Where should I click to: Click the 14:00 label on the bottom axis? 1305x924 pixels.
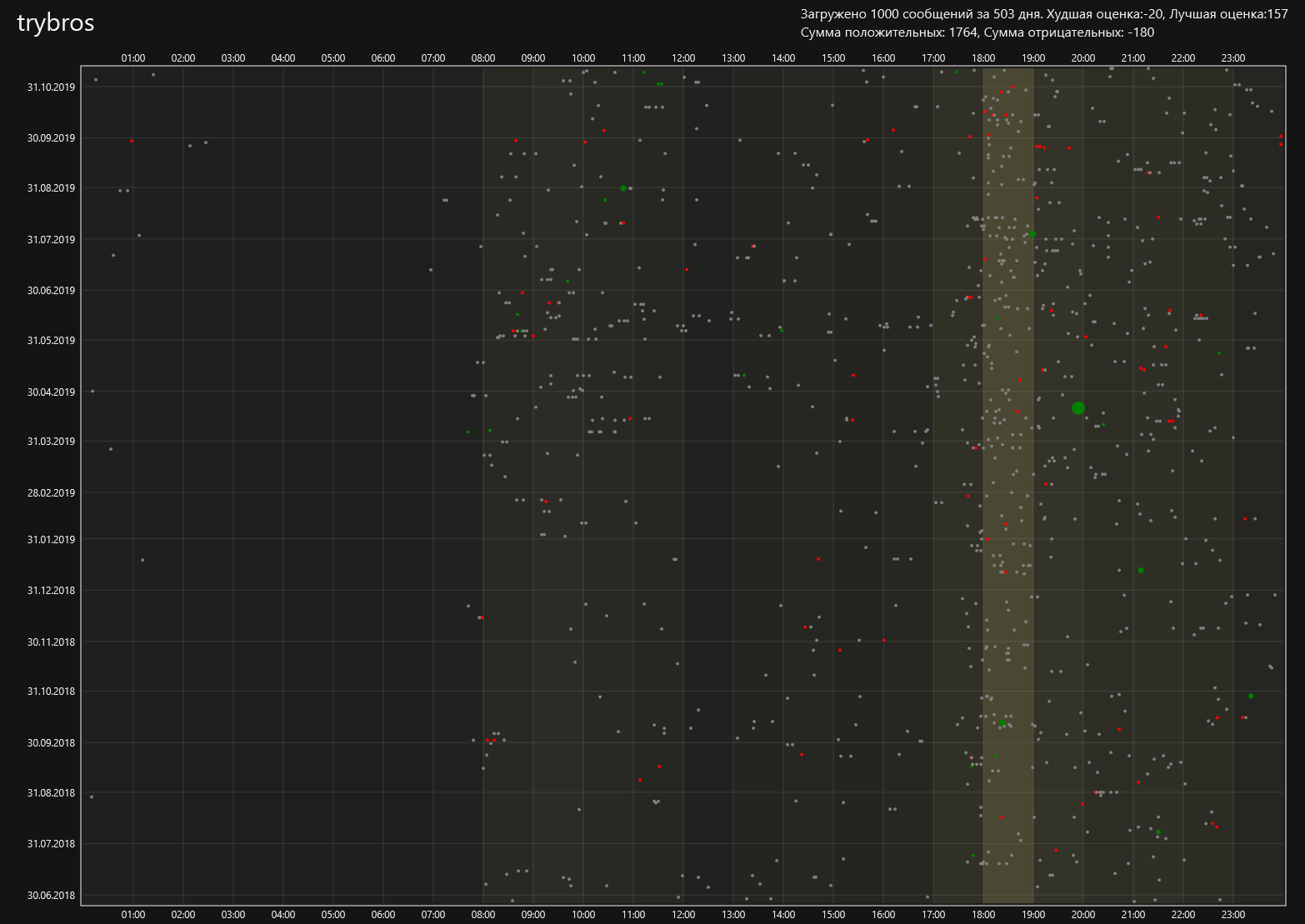783,914
